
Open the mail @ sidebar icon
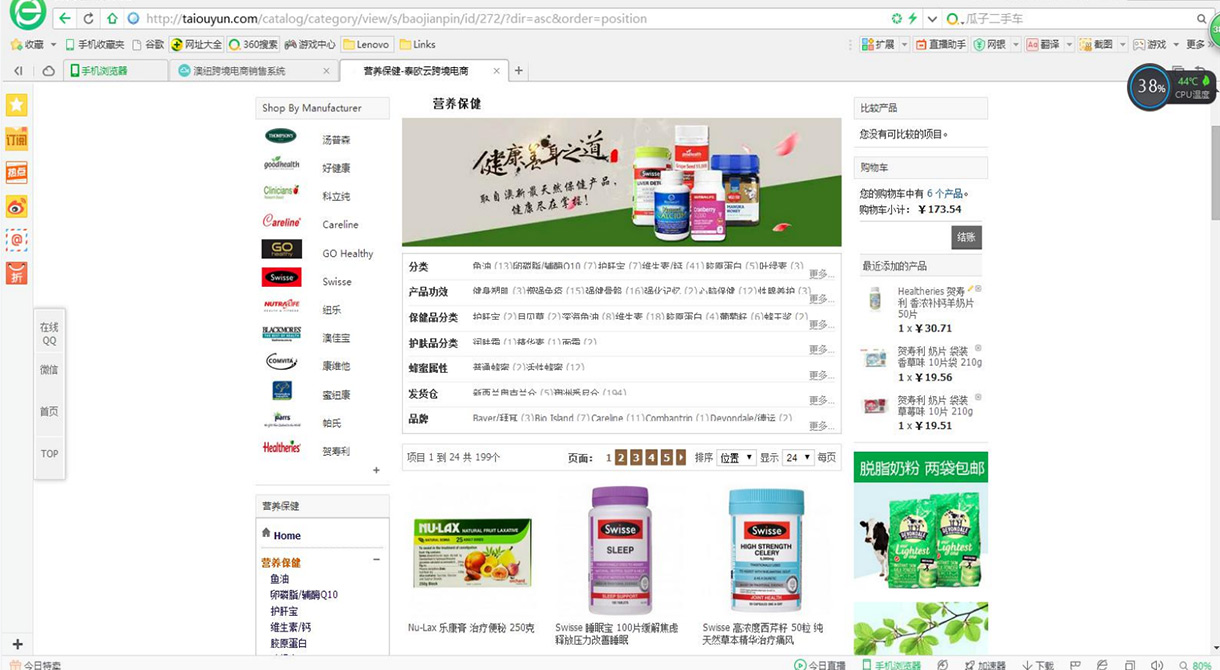tap(16, 240)
